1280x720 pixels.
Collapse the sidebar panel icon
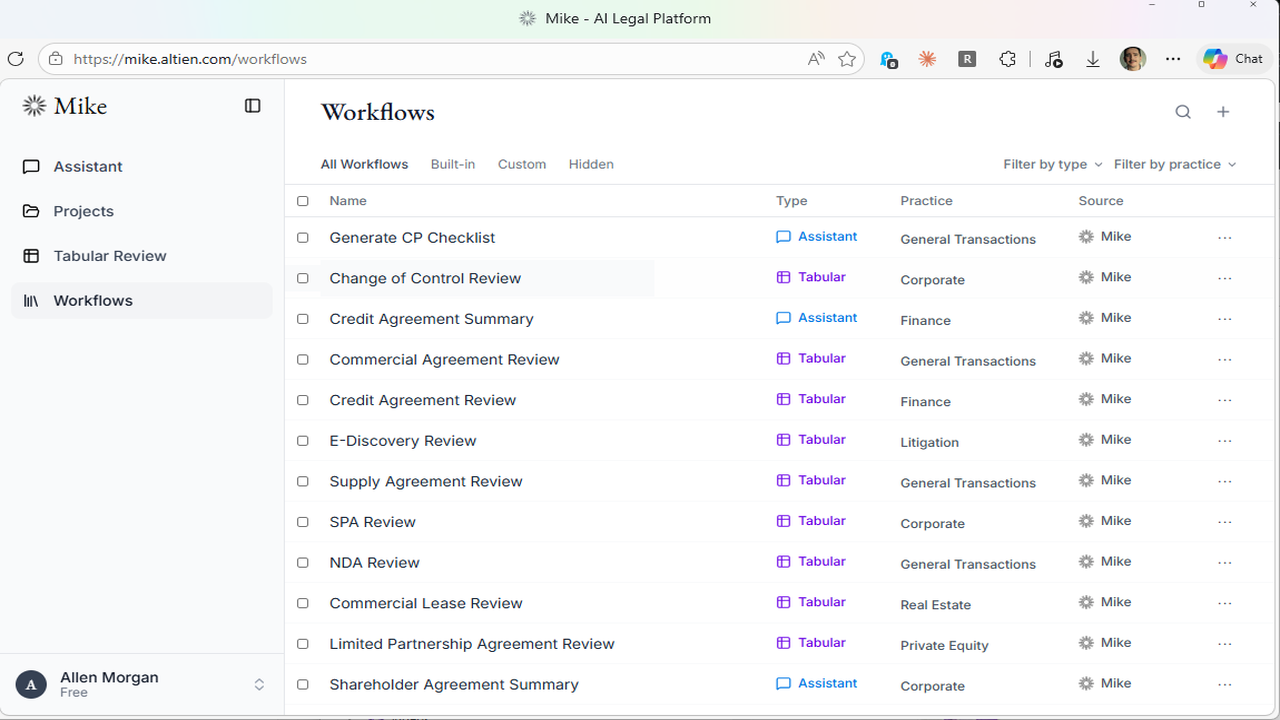[253, 106]
